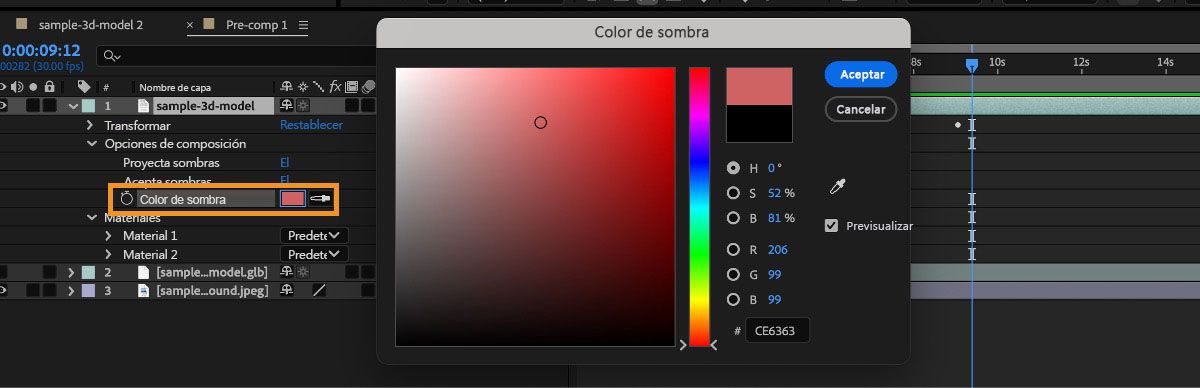1200x388 pixels.
Task: Click Aceptar to confirm the color
Action: coord(861,74)
